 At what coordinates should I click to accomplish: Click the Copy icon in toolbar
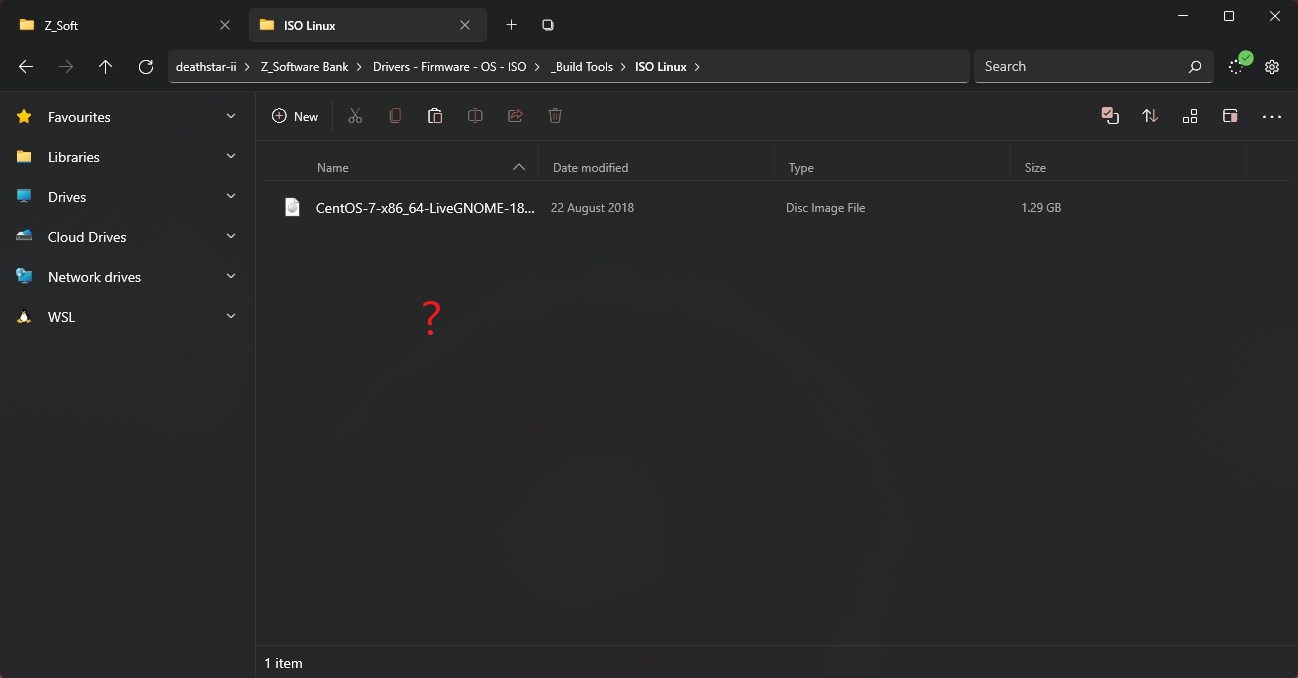(395, 116)
